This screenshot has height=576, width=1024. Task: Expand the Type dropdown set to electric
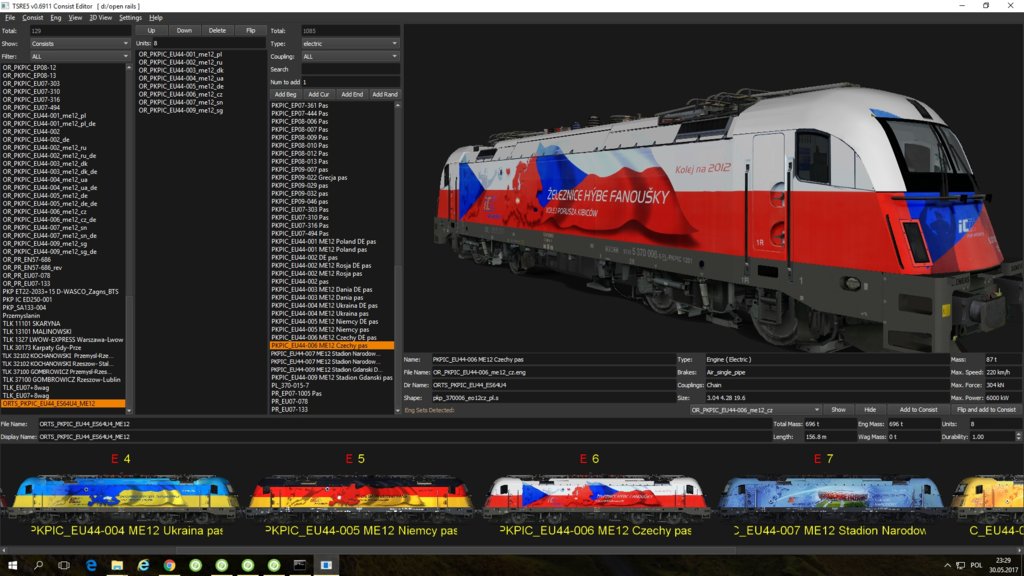tap(350, 44)
